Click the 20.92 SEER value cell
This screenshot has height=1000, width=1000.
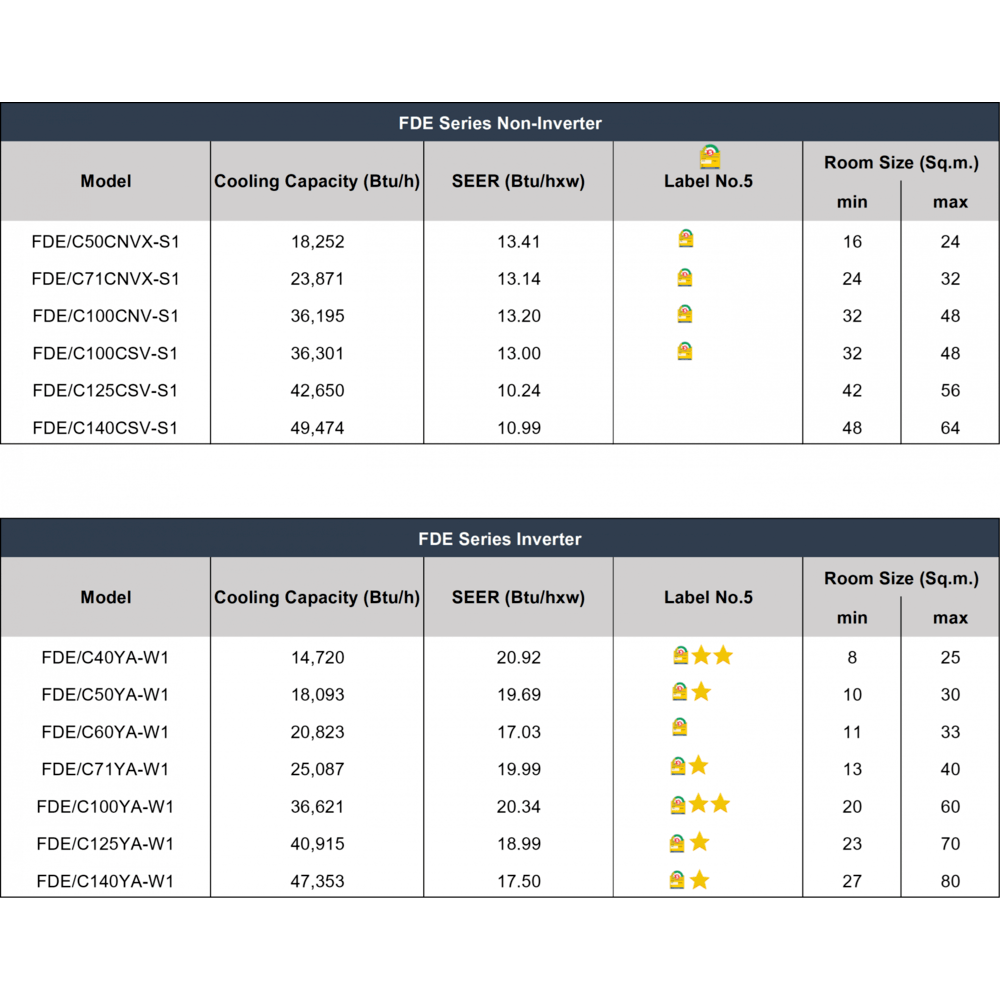518,657
